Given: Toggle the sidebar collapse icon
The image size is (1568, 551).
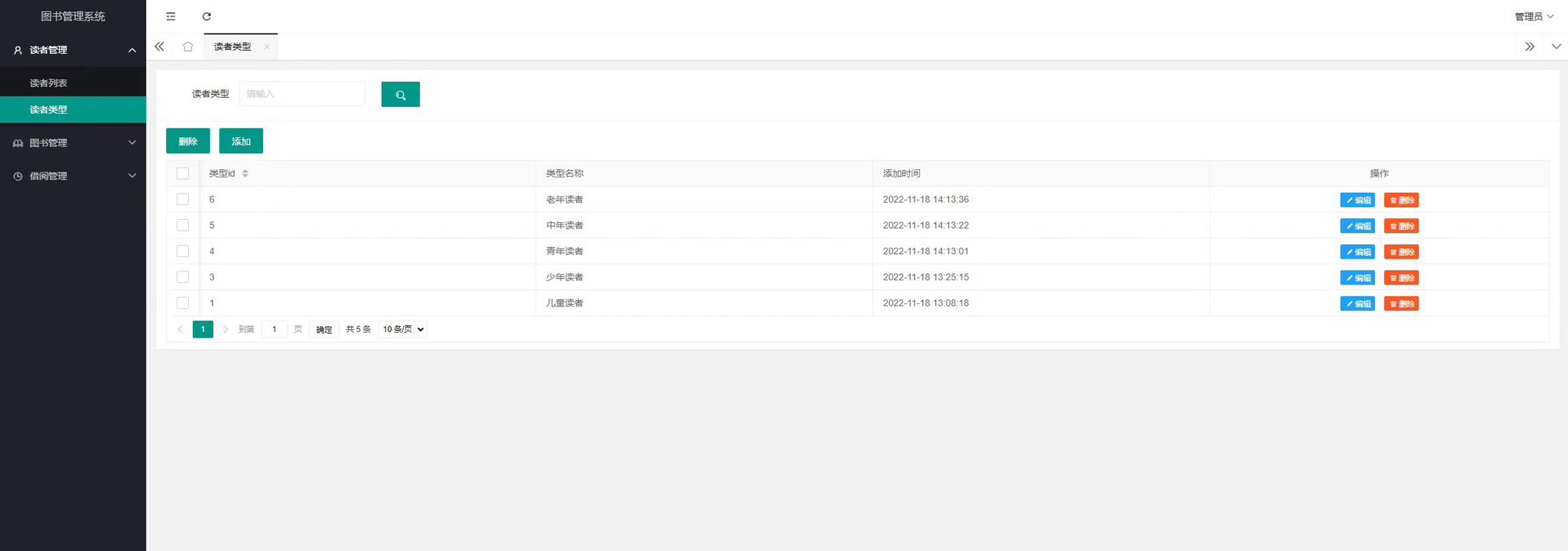Looking at the screenshot, I should [x=171, y=16].
